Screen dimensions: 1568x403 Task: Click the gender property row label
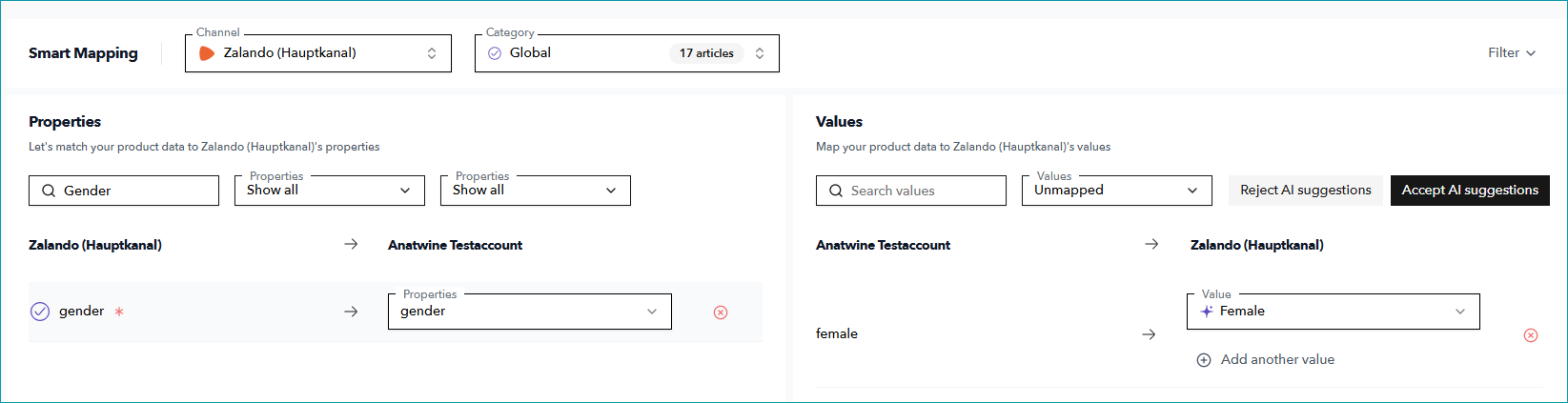coord(81,312)
